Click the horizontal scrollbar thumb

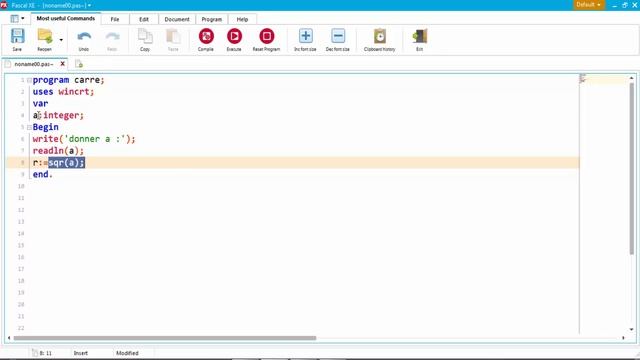coord(165,338)
